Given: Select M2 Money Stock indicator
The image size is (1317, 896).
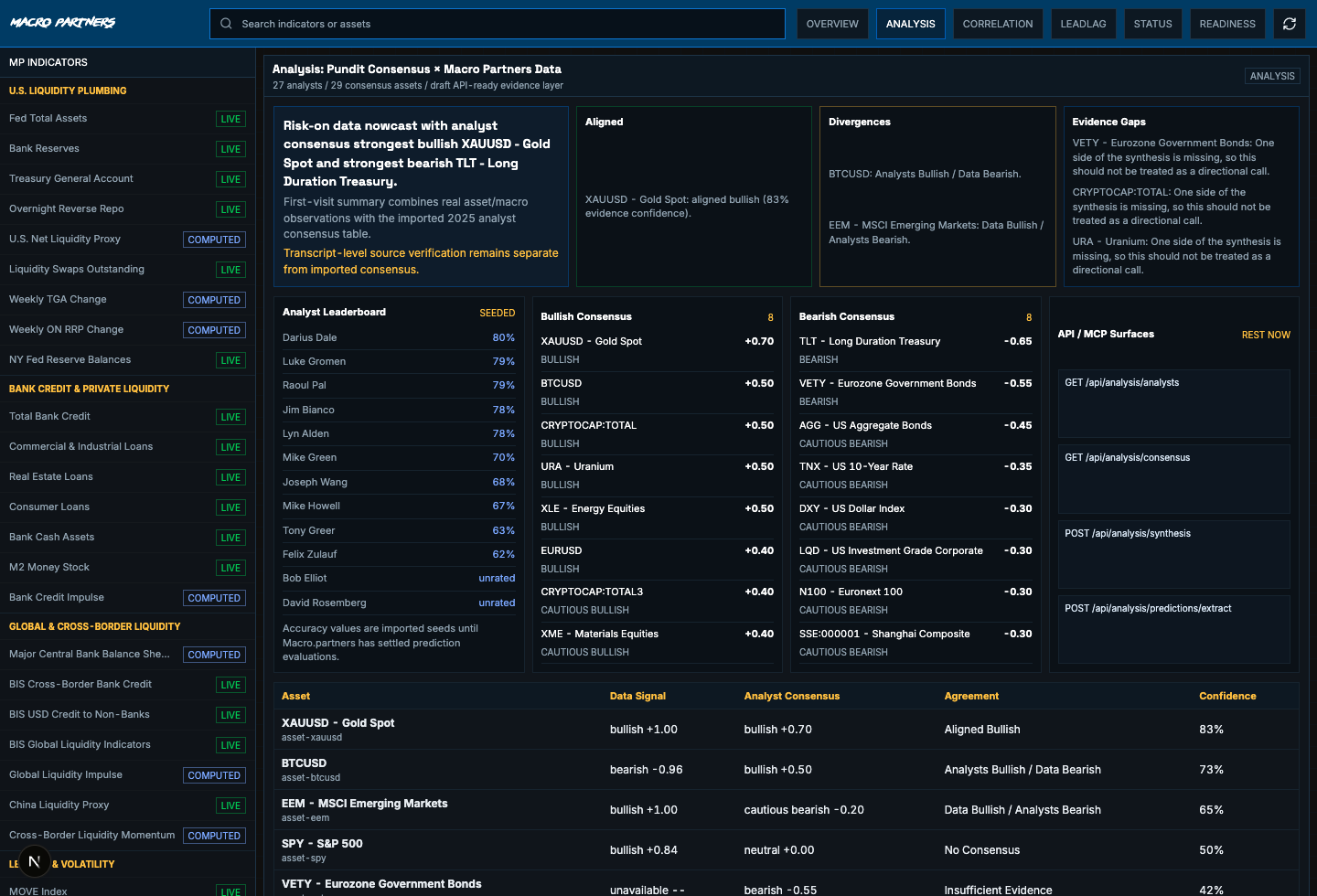Looking at the screenshot, I should click(x=127, y=568).
